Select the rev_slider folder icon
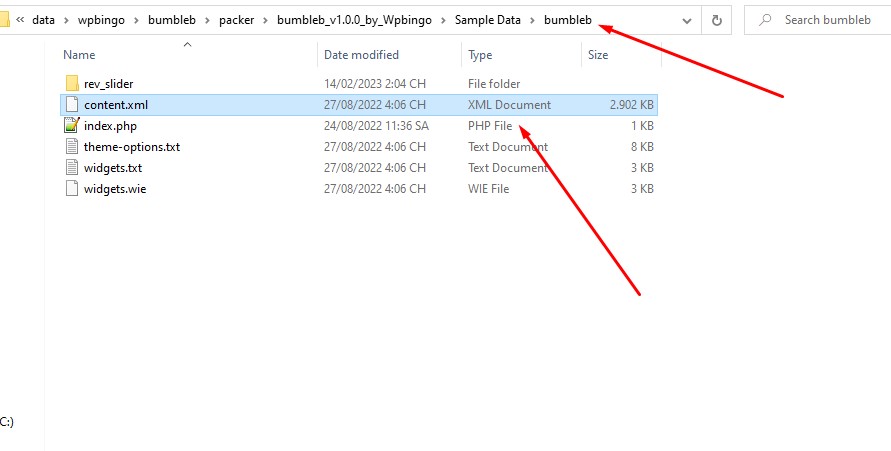This screenshot has width=891, height=451. [x=72, y=83]
